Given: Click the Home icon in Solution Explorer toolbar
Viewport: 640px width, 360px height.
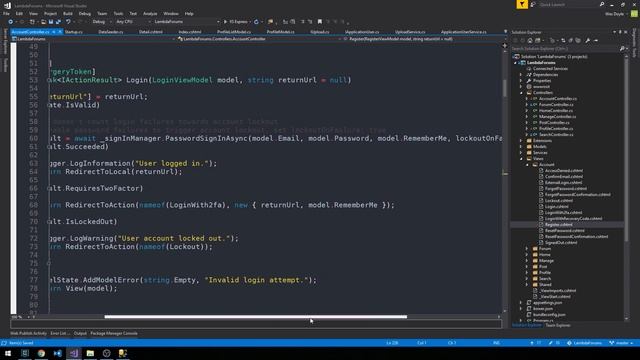Looking at the screenshot, I should pos(530,40).
